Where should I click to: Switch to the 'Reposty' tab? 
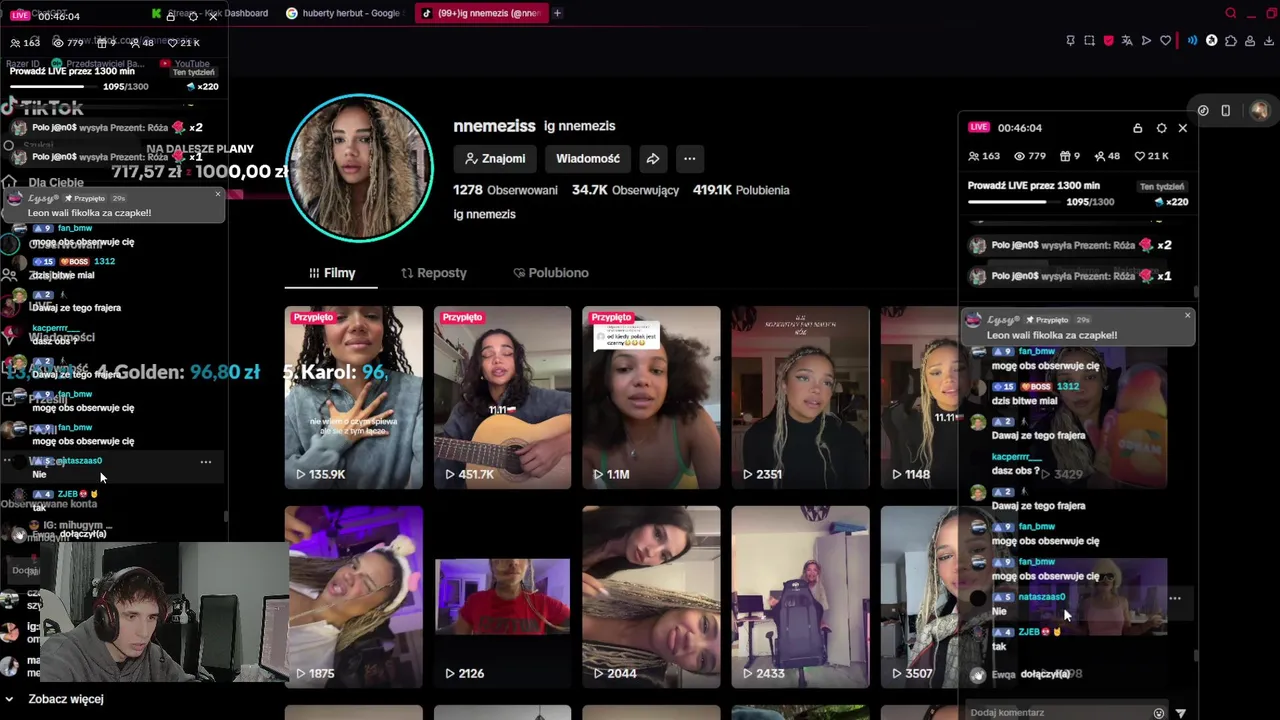click(x=434, y=273)
